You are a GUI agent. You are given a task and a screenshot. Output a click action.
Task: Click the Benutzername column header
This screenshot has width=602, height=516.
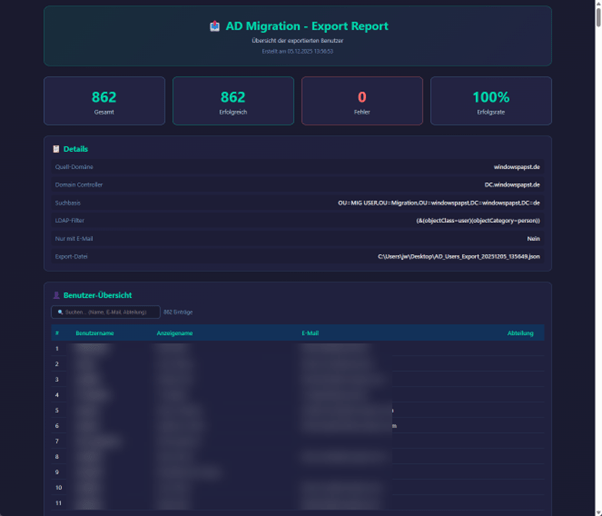coord(95,333)
